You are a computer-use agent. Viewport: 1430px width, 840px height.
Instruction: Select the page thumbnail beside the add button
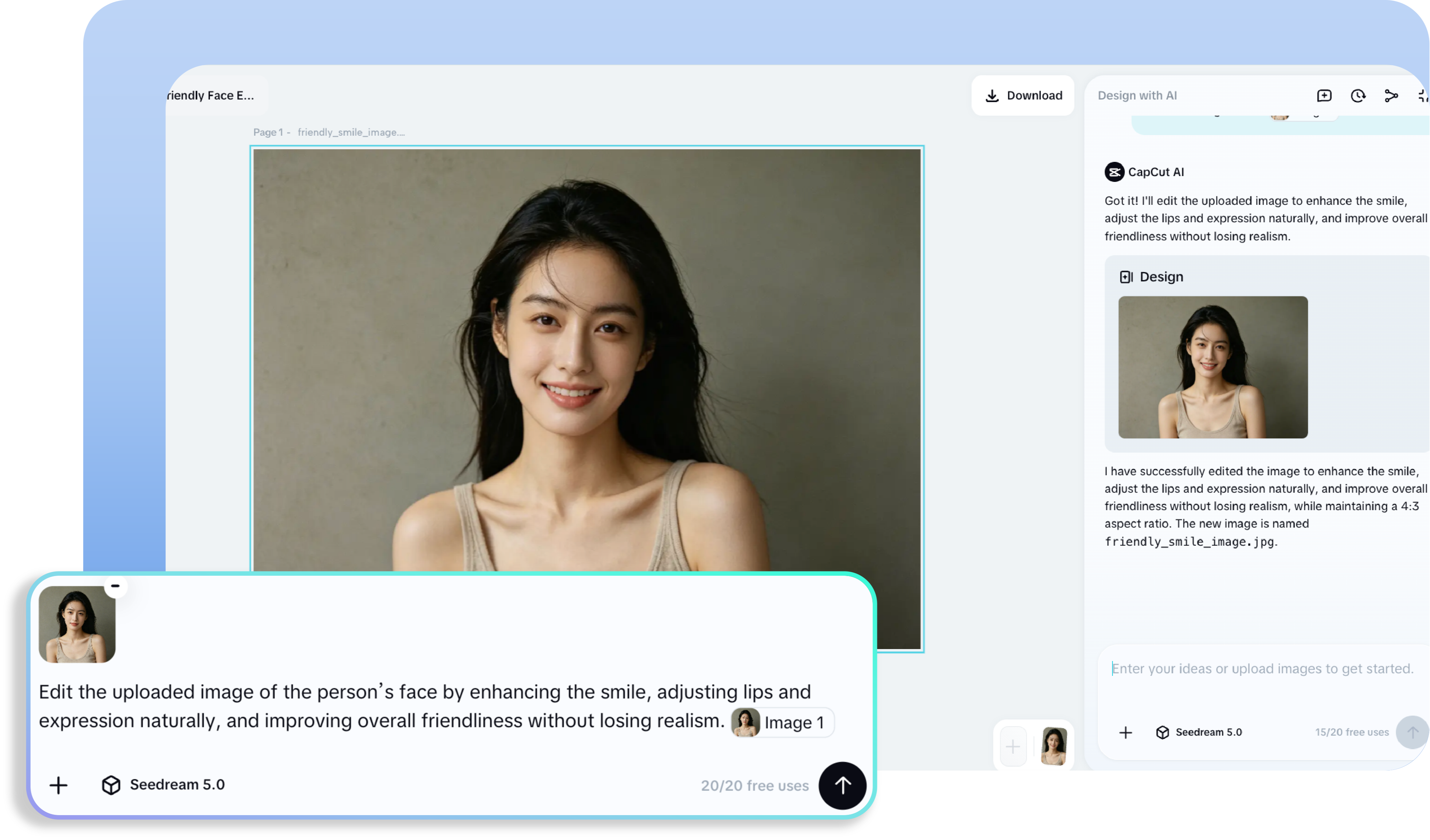[1054, 746]
